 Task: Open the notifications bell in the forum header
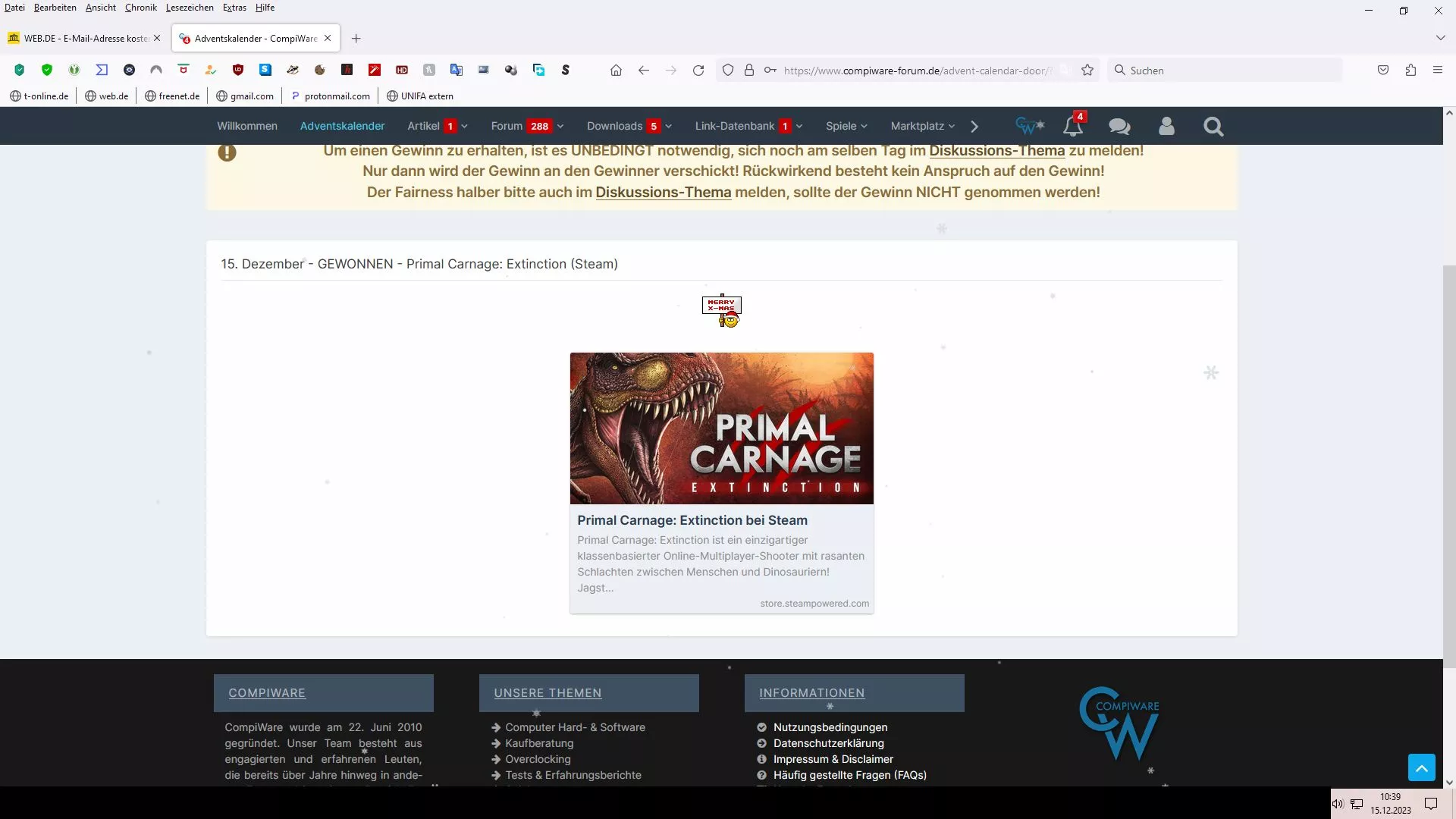point(1073,126)
